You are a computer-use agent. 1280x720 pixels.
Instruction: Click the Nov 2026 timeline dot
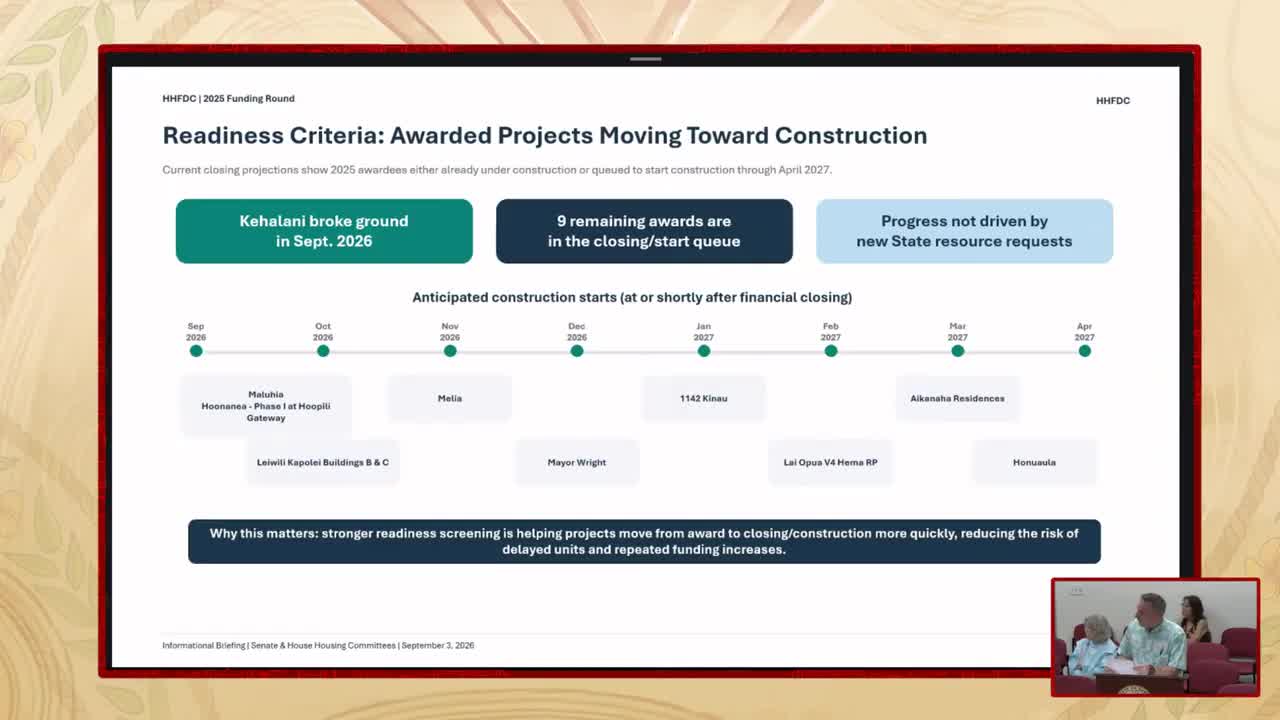[x=450, y=351]
